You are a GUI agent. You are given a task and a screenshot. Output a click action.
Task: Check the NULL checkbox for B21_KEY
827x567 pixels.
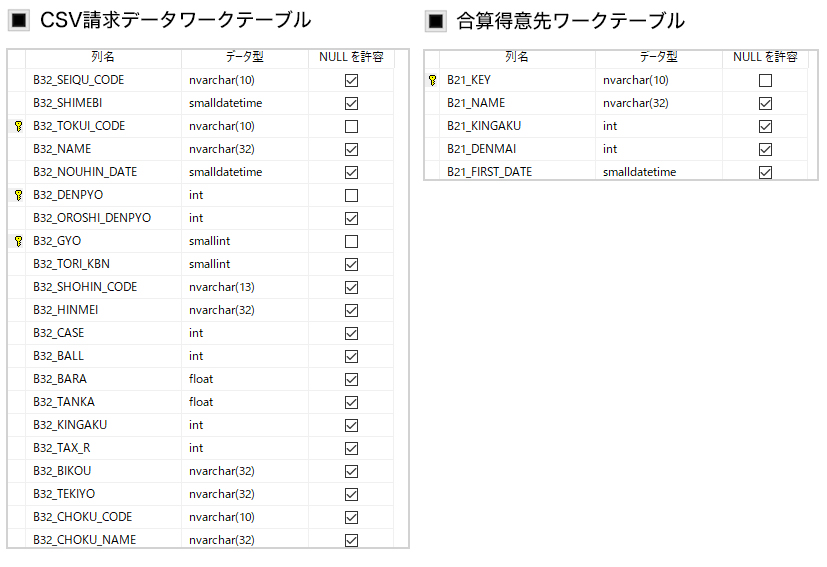click(765, 80)
